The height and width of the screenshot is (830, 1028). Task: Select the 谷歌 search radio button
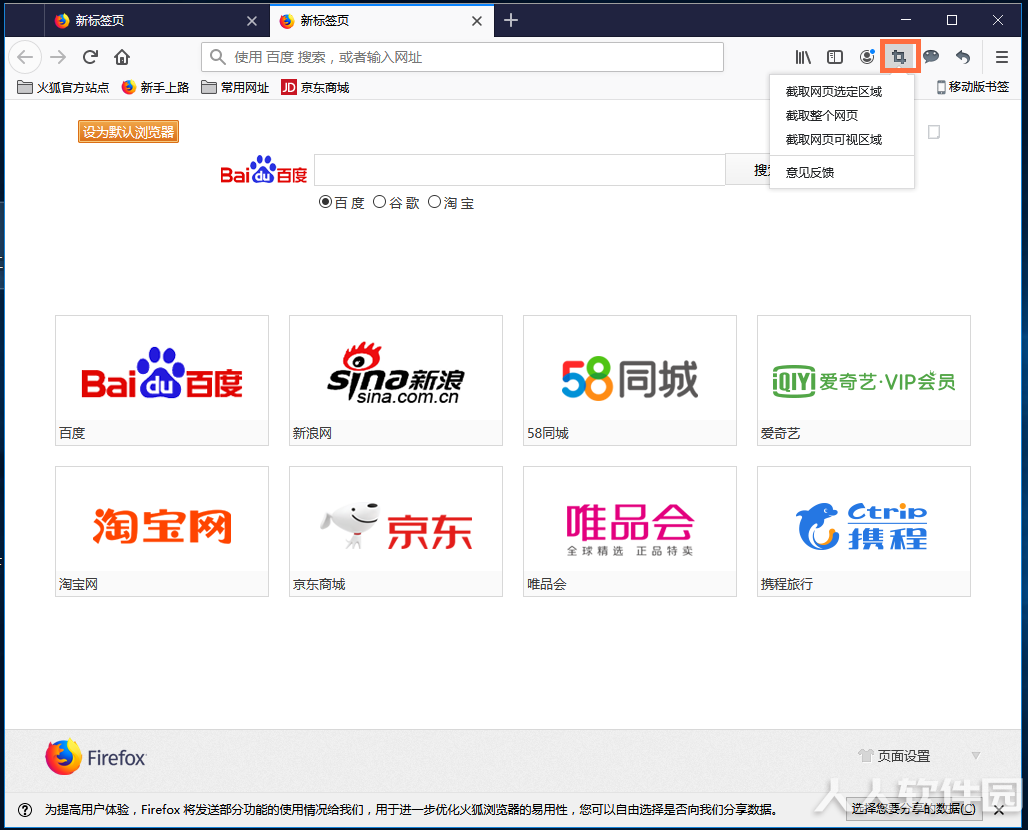click(x=380, y=202)
